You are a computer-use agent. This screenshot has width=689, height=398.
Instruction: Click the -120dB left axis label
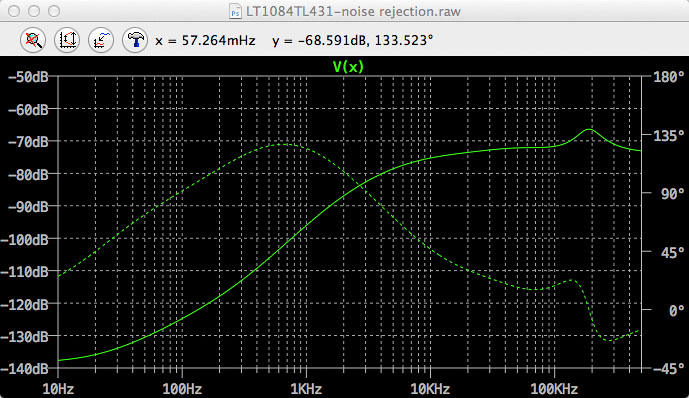[x=25, y=304]
